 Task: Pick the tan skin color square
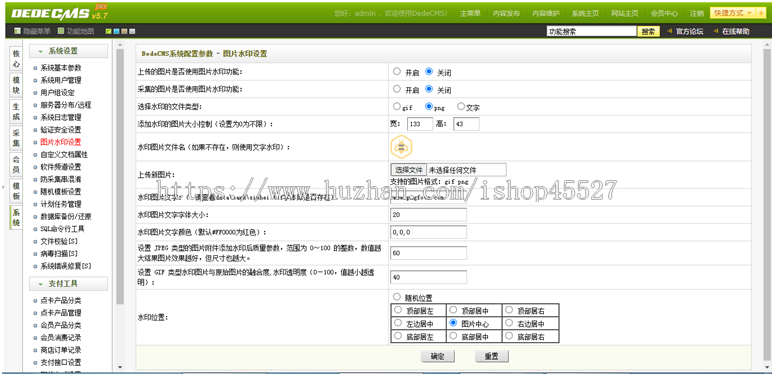point(124,32)
